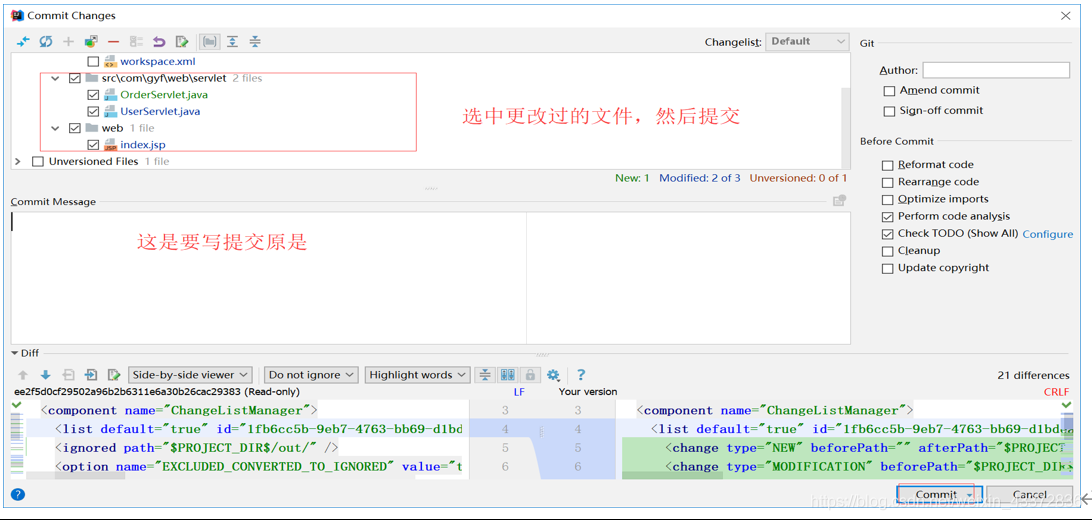Uncheck index.jsp checkbox
1092x520 pixels.
[93, 145]
